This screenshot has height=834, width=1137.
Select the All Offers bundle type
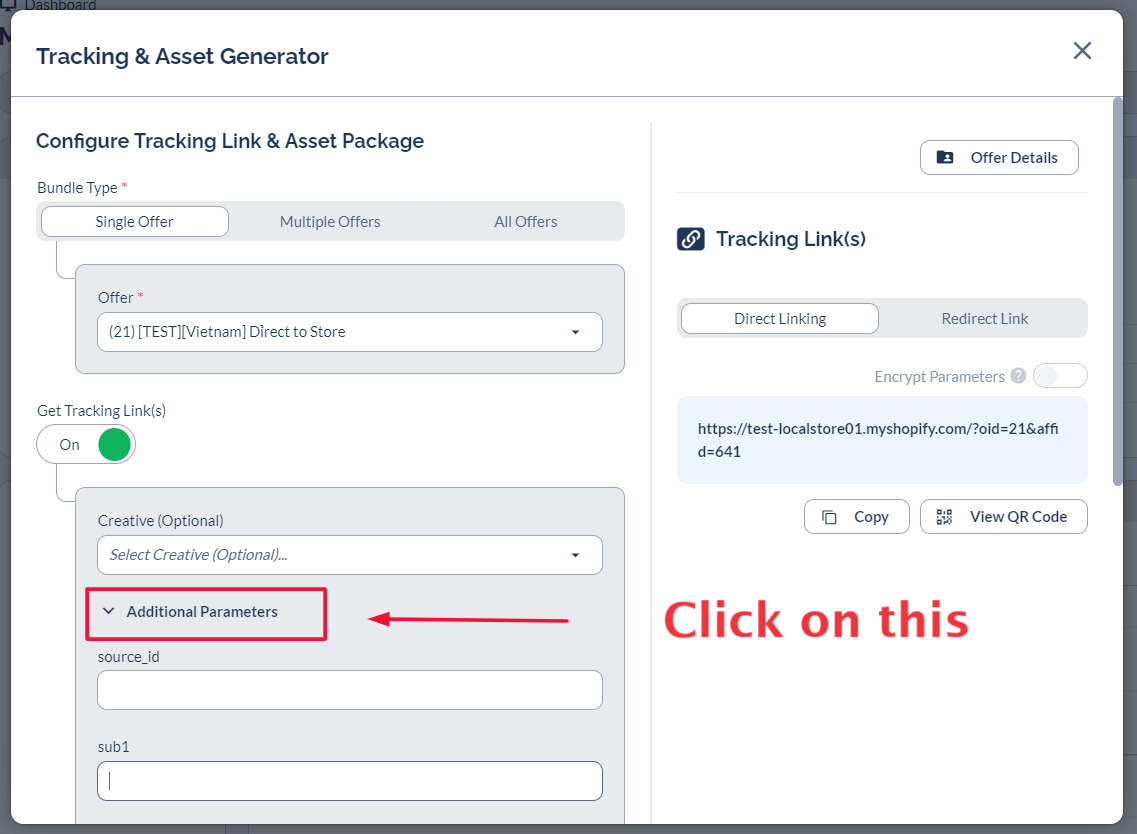[x=525, y=222]
